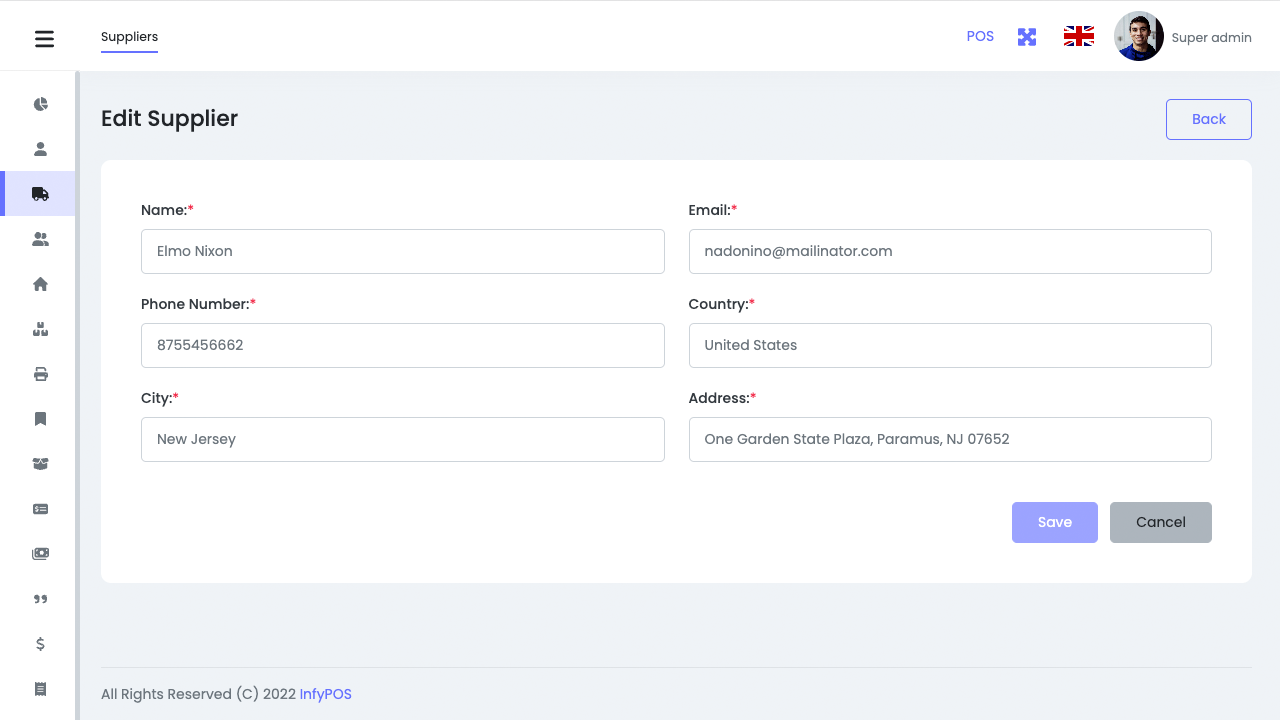Click the single user icon in sidebar

[x=41, y=149]
